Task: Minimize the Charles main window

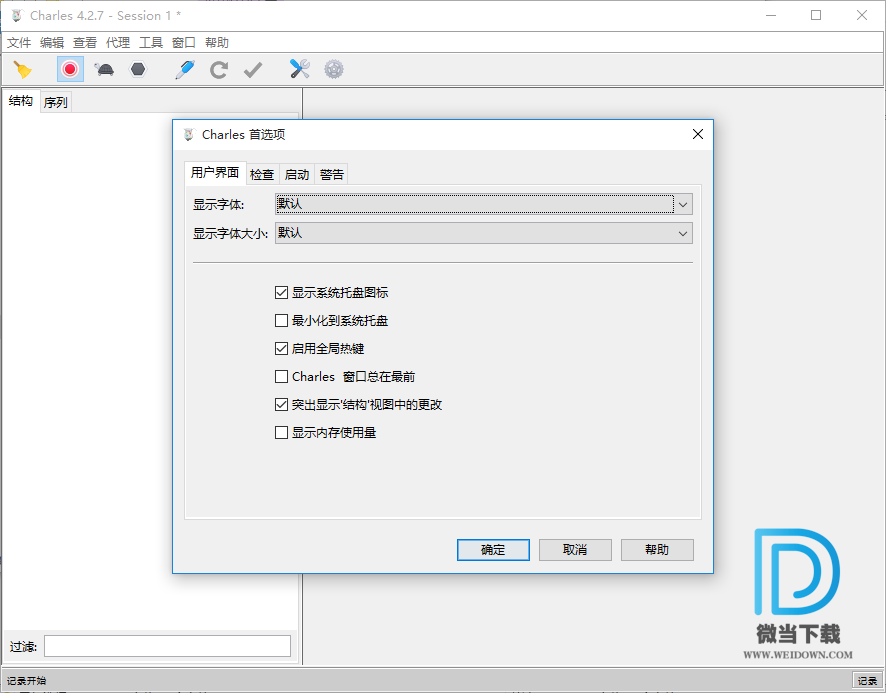Action: [771, 15]
